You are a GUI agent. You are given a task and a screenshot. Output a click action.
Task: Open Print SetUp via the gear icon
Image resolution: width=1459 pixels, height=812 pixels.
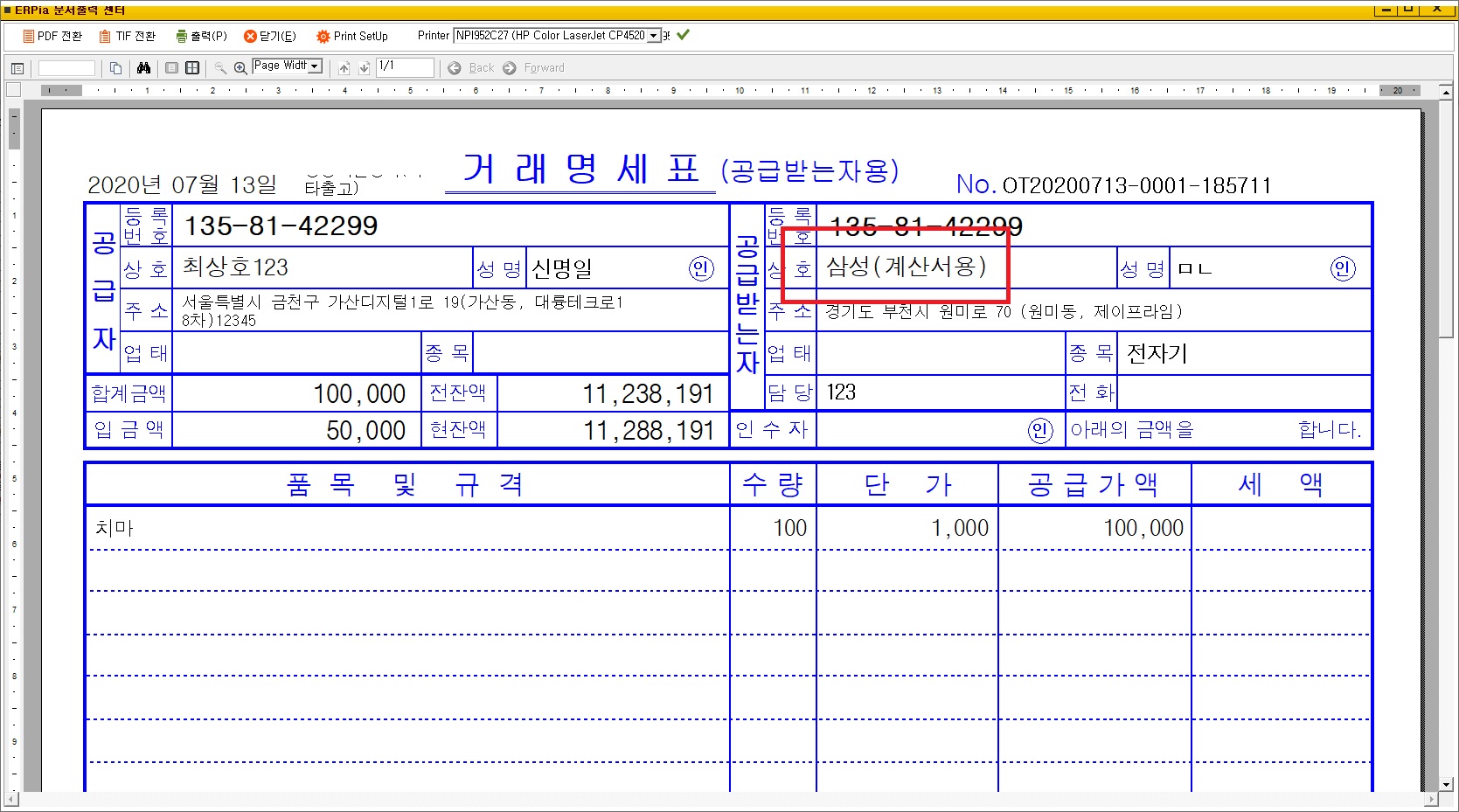pos(322,36)
